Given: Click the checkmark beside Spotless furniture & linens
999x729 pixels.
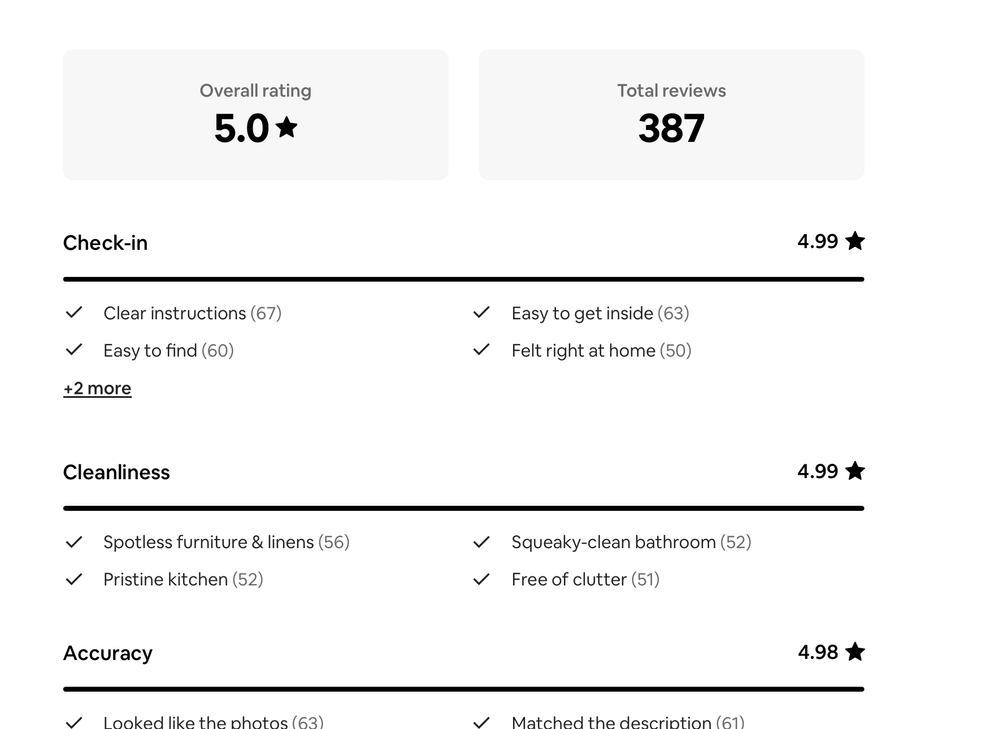Looking at the screenshot, I should pos(74,542).
